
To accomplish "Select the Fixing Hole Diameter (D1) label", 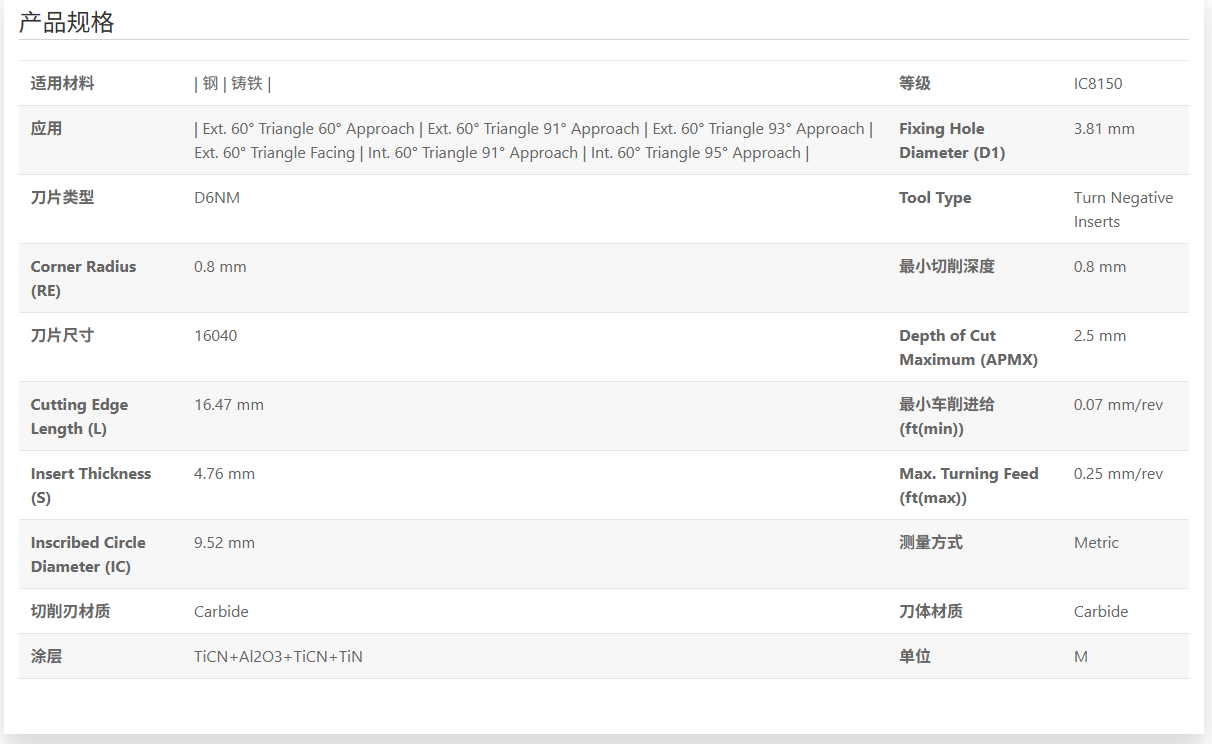I will pos(951,141).
